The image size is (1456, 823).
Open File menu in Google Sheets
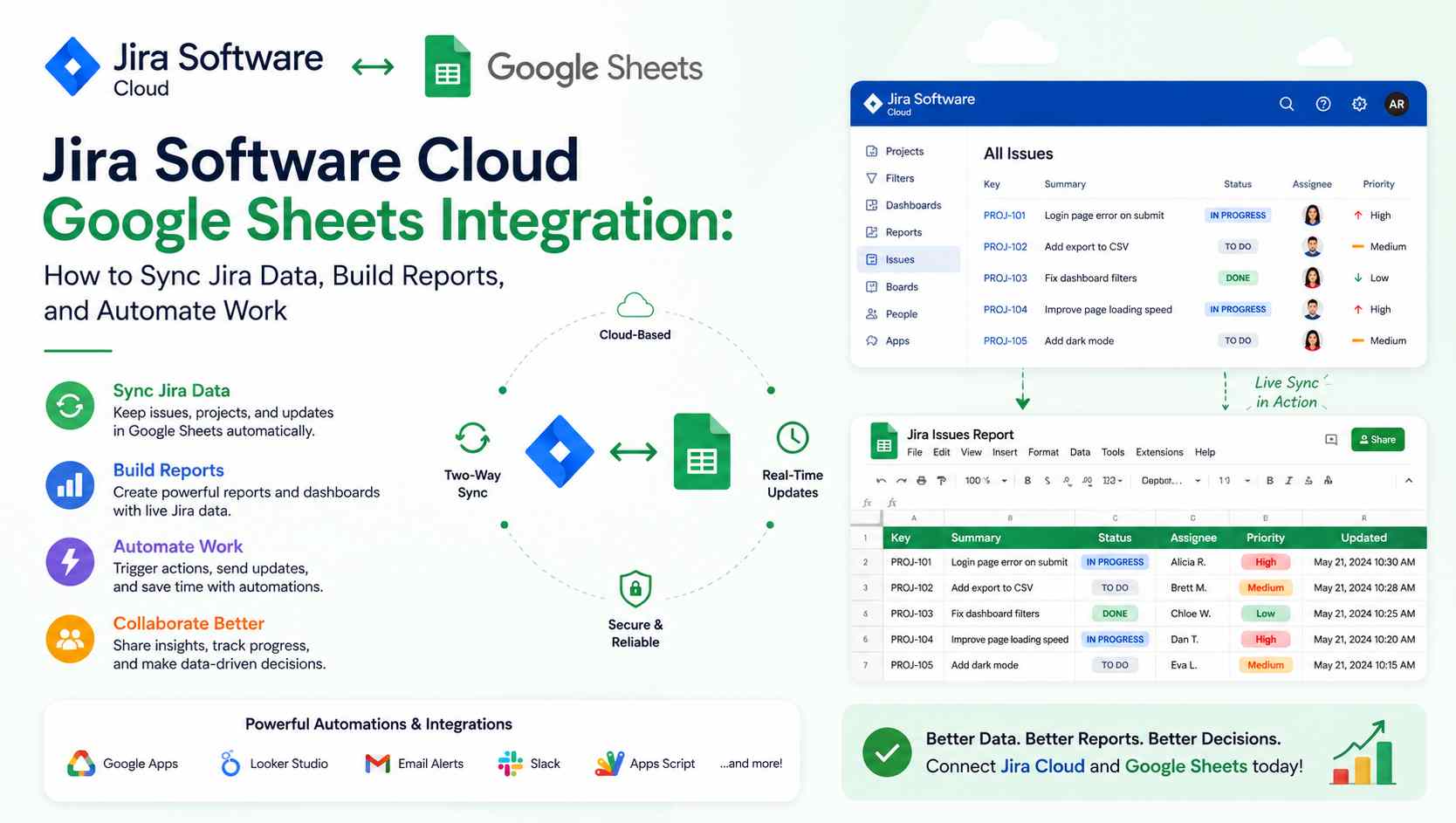pos(915,452)
